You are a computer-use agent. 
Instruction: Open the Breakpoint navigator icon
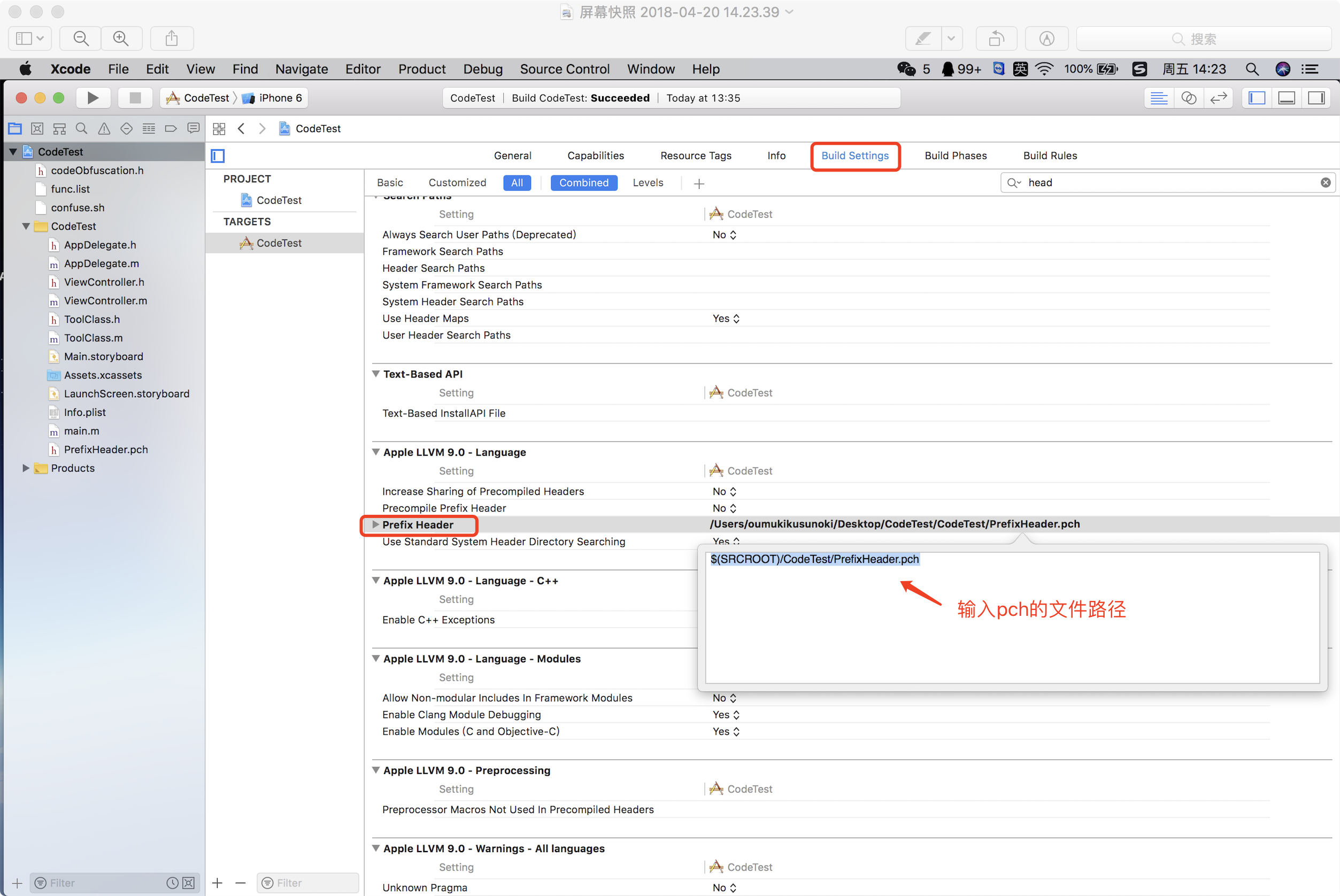(171, 128)
